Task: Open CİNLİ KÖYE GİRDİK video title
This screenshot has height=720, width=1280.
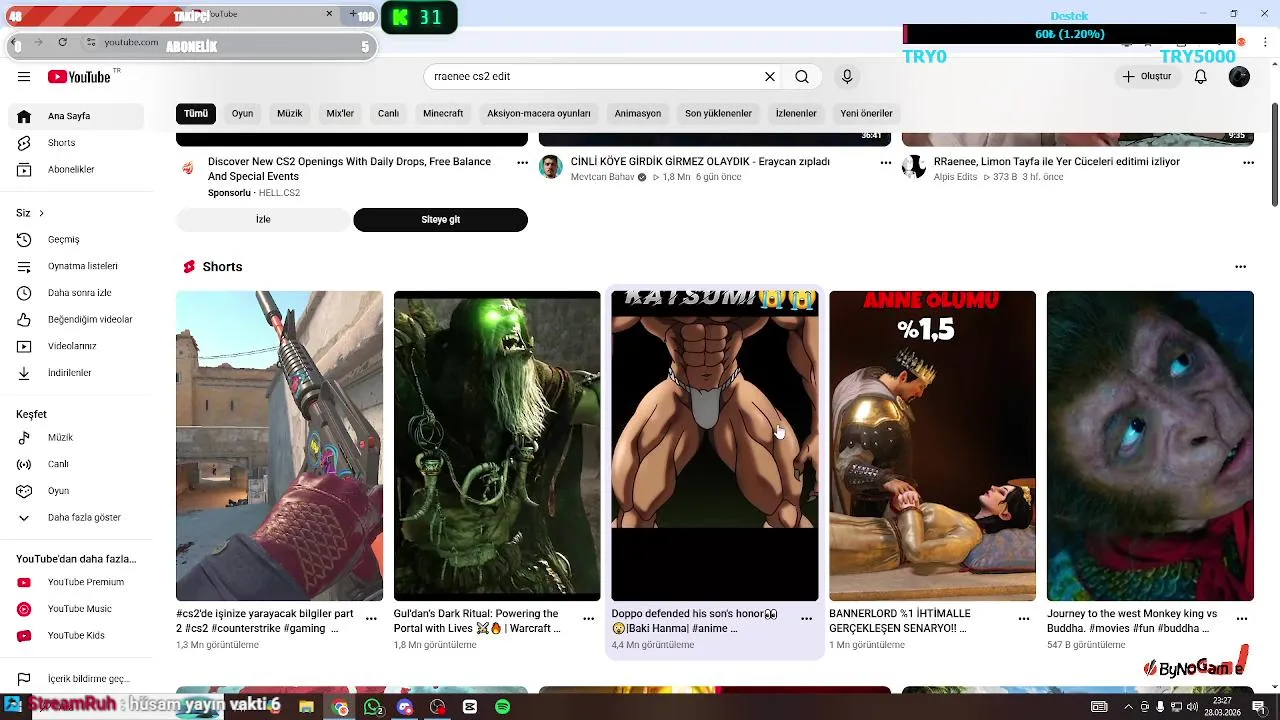Action: coord(700,162)
